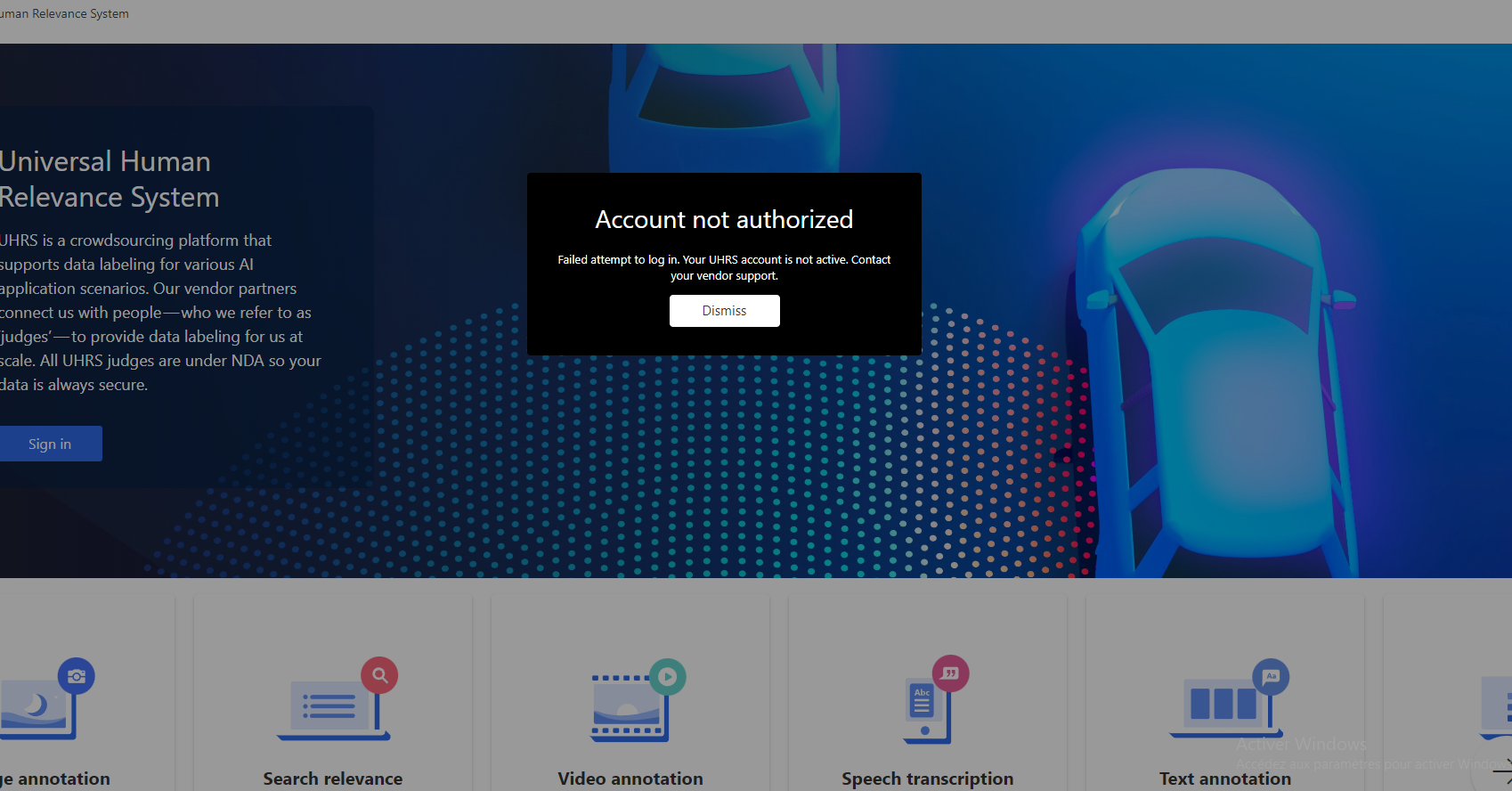Image resolution: width=1512 pixels, height=791 pixels.
Task: Select the Speech transcription icon
Action: 935,699
